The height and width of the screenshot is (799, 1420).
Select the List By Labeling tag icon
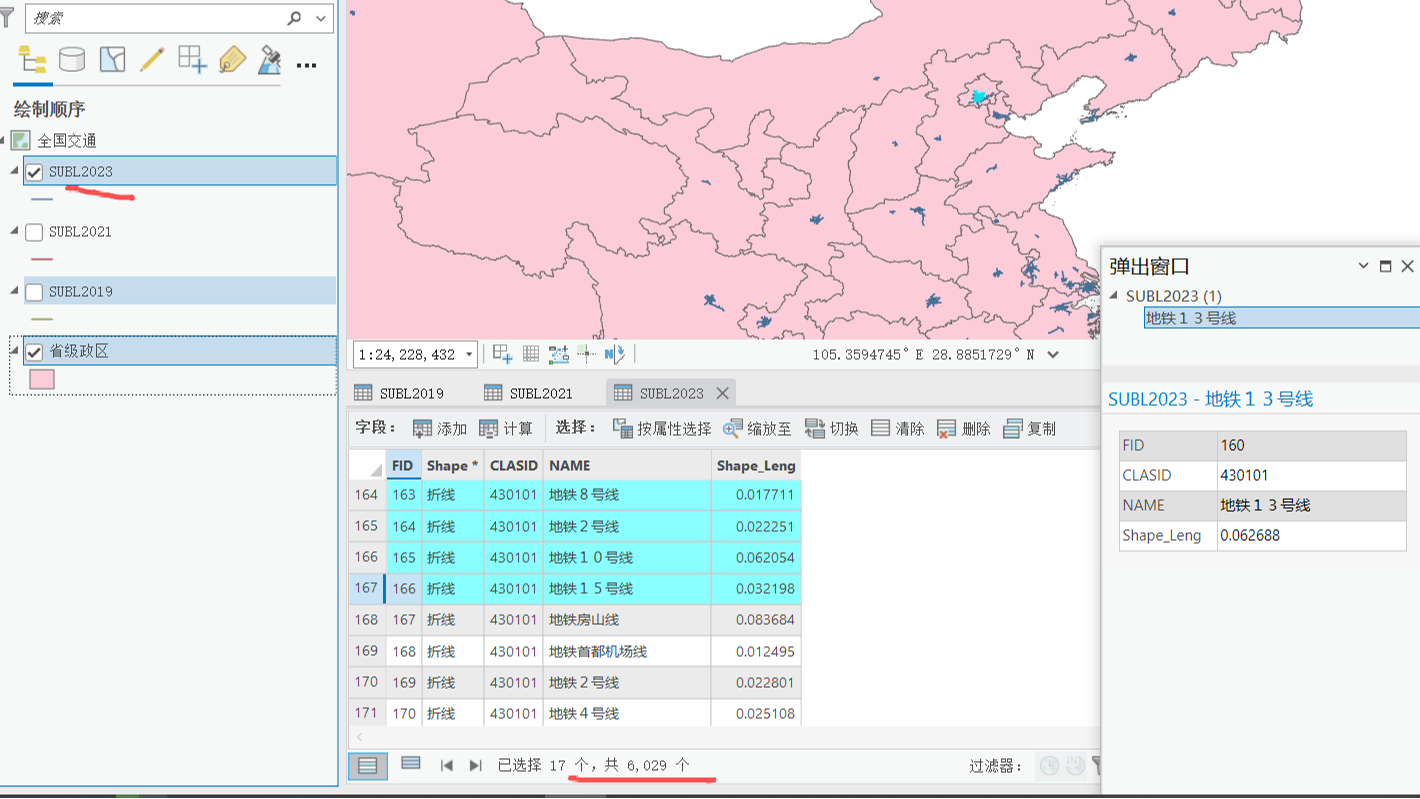coord(232,60)
